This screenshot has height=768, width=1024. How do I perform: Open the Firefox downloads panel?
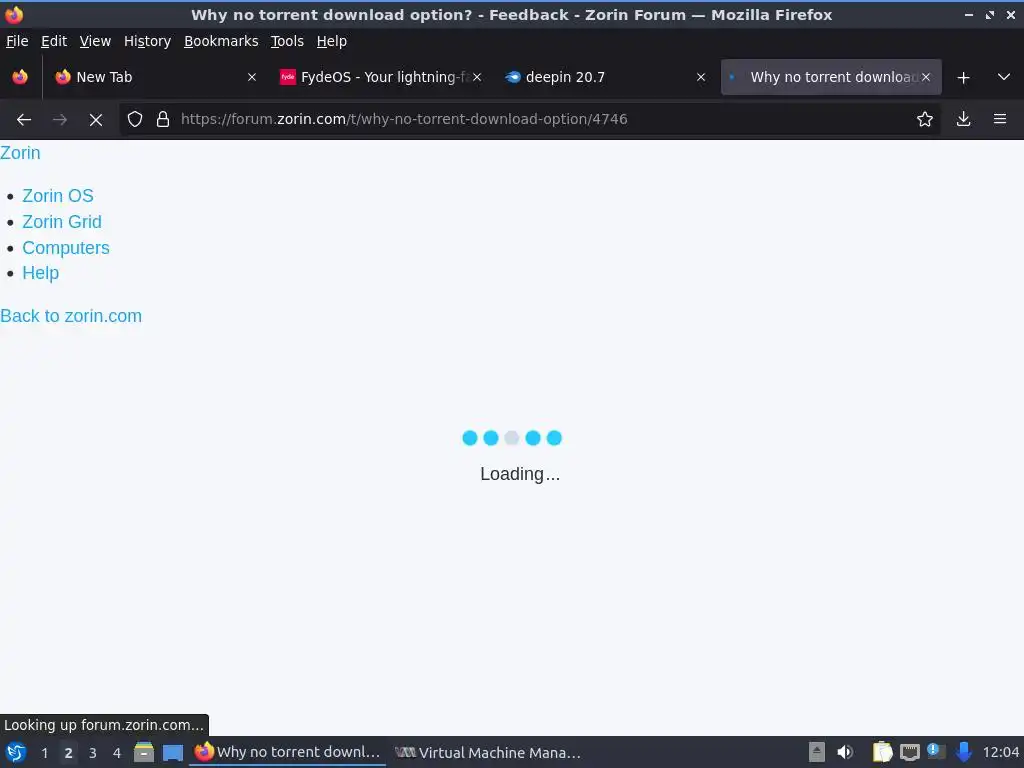[x=963, y=119]
